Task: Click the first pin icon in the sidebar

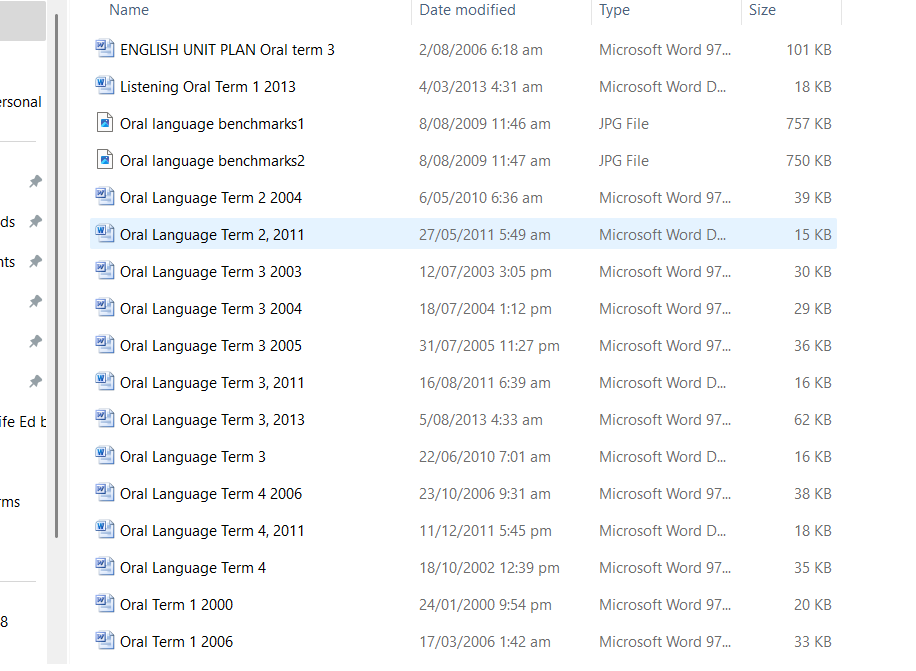Action: (x=36, y=181)
